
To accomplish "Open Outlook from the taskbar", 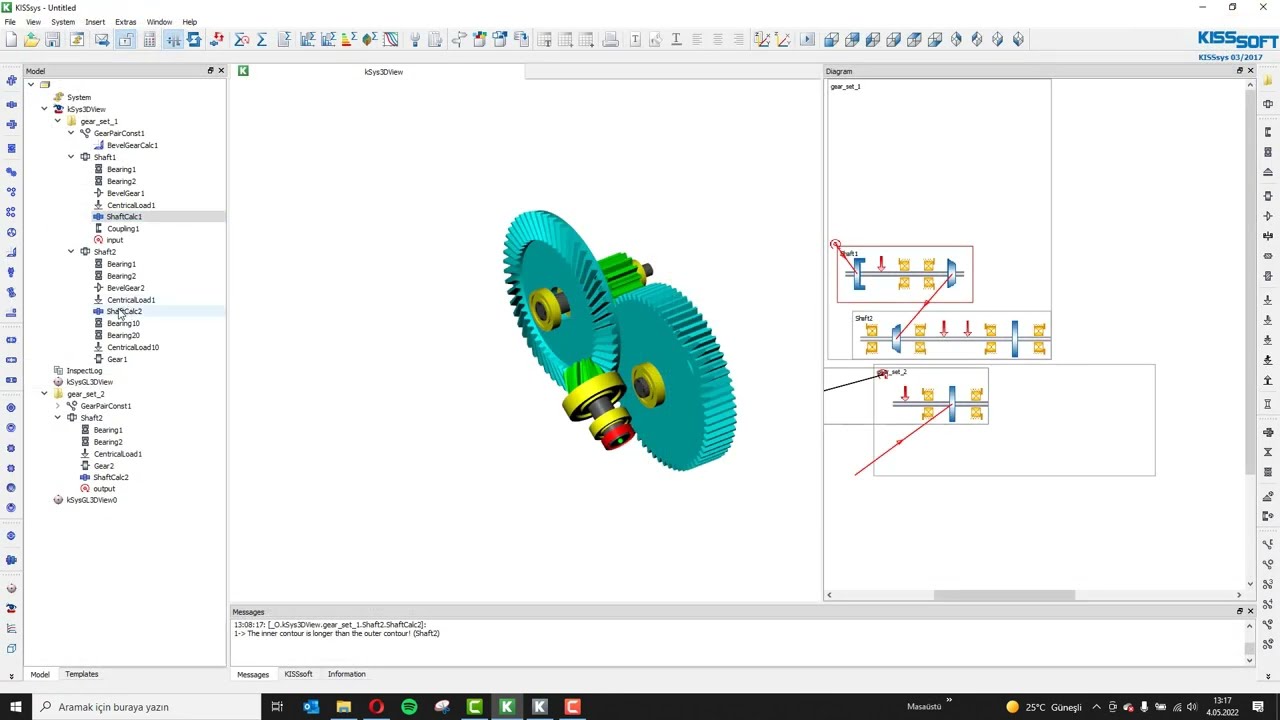I will click(x=310, y=707).
